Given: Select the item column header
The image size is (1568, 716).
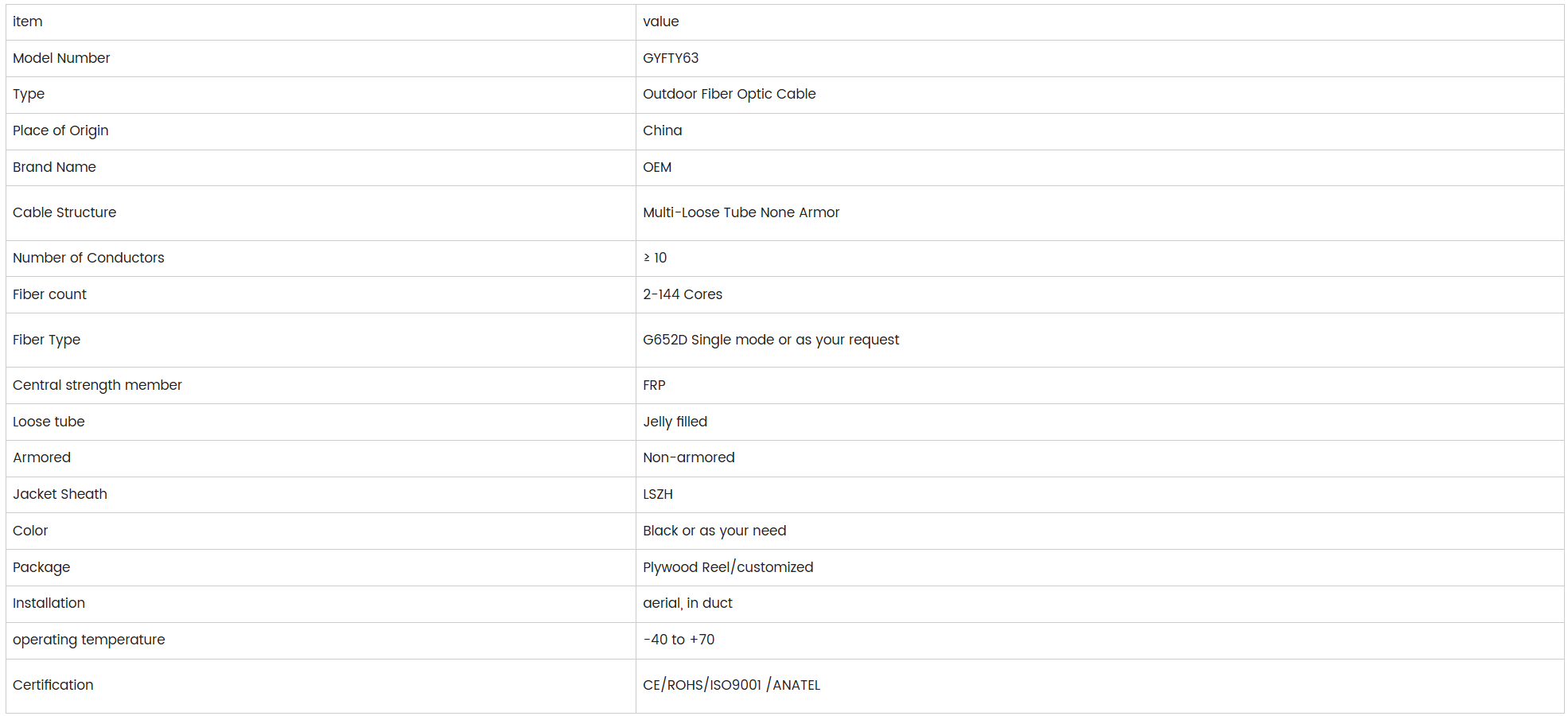Looking at the screenshot, I should [x=28, y=21].
